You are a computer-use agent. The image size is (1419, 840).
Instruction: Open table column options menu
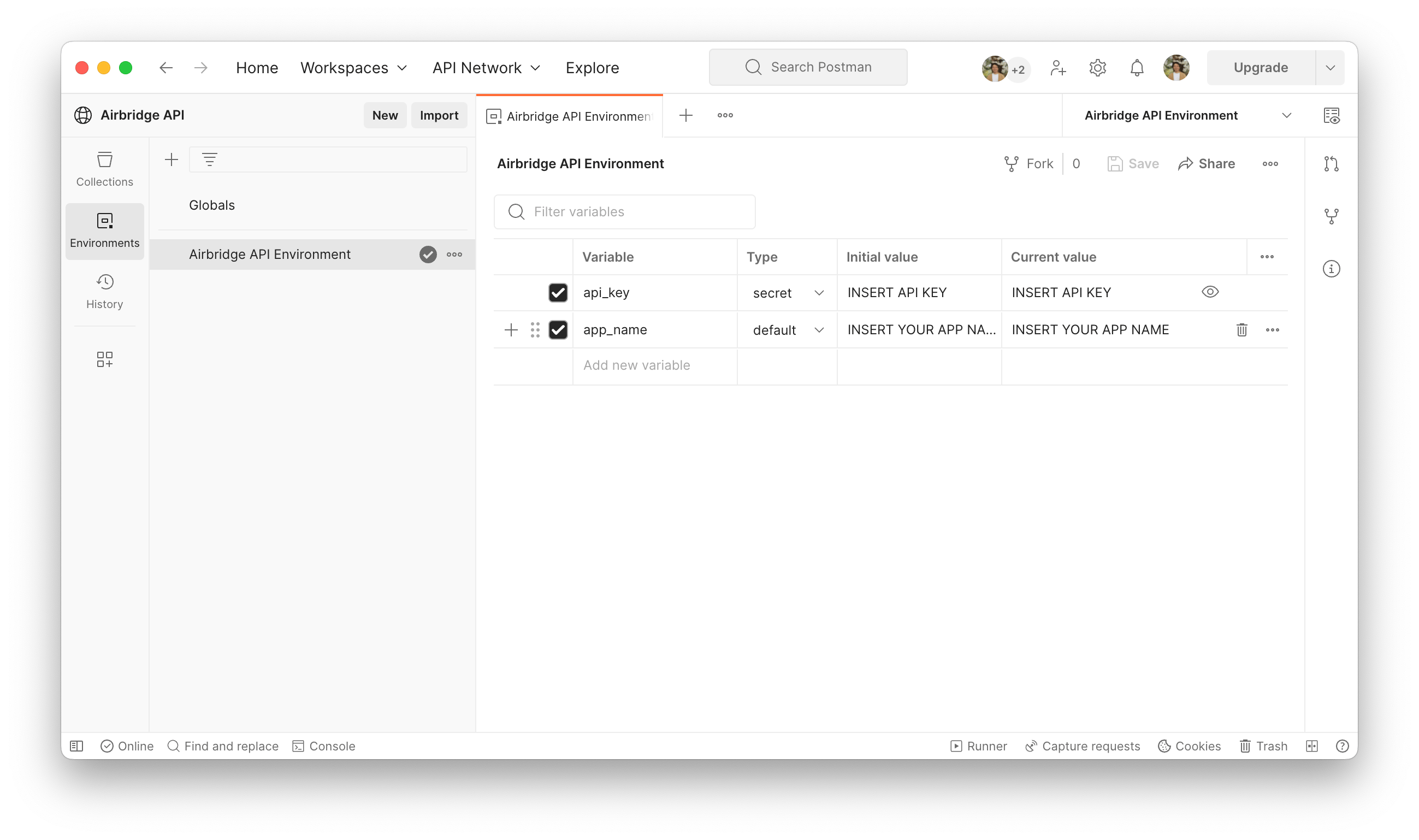tap(1267, 257)
